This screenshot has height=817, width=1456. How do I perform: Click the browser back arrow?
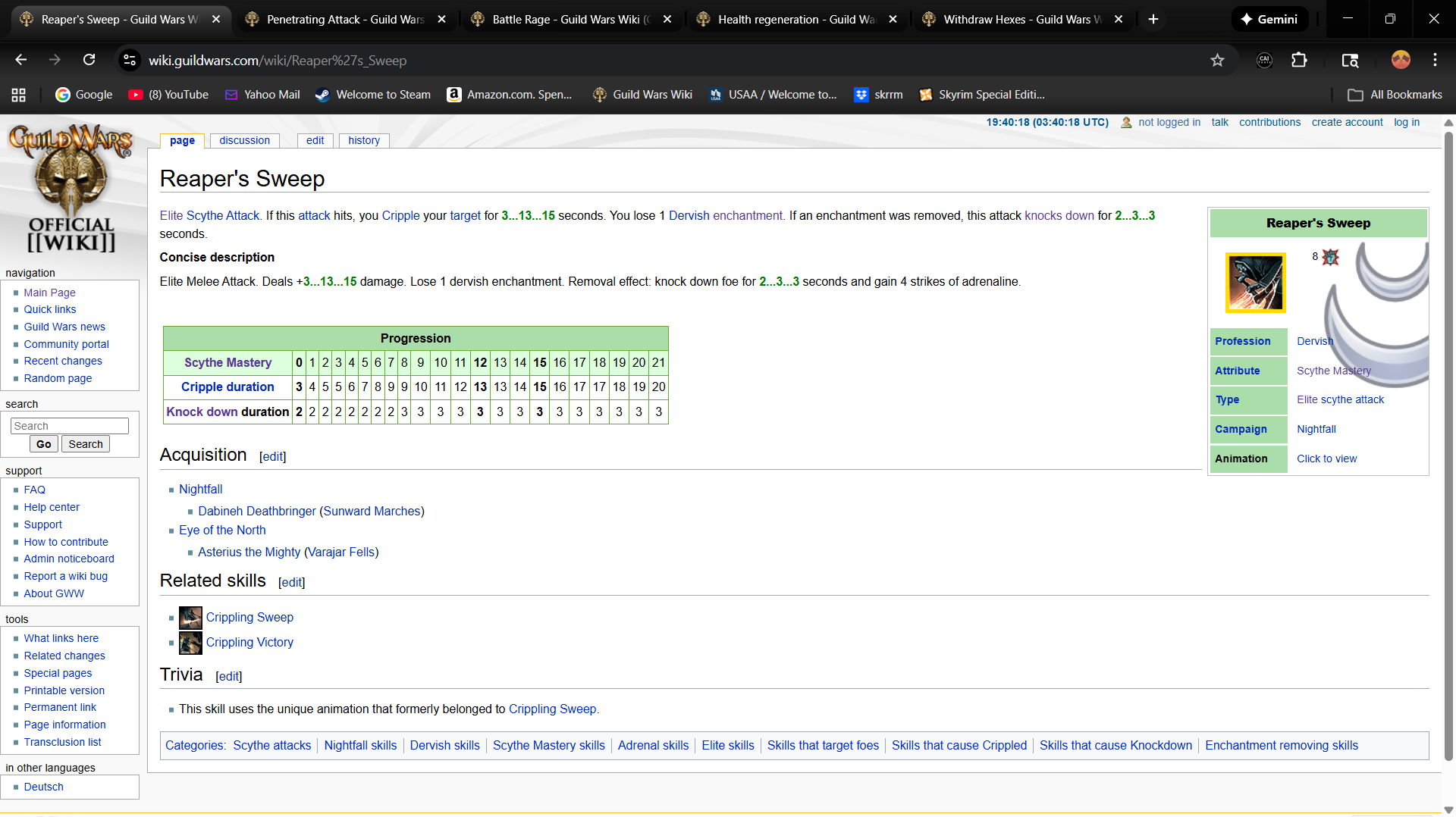20,60
